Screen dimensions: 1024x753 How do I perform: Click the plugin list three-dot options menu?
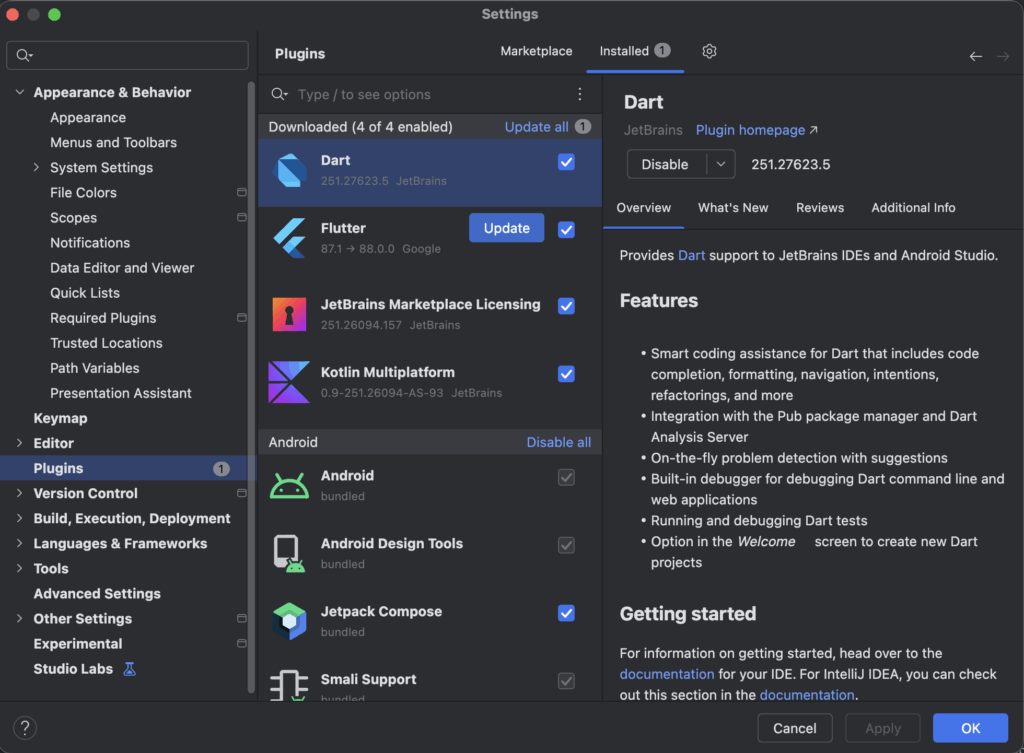point(580,94)
